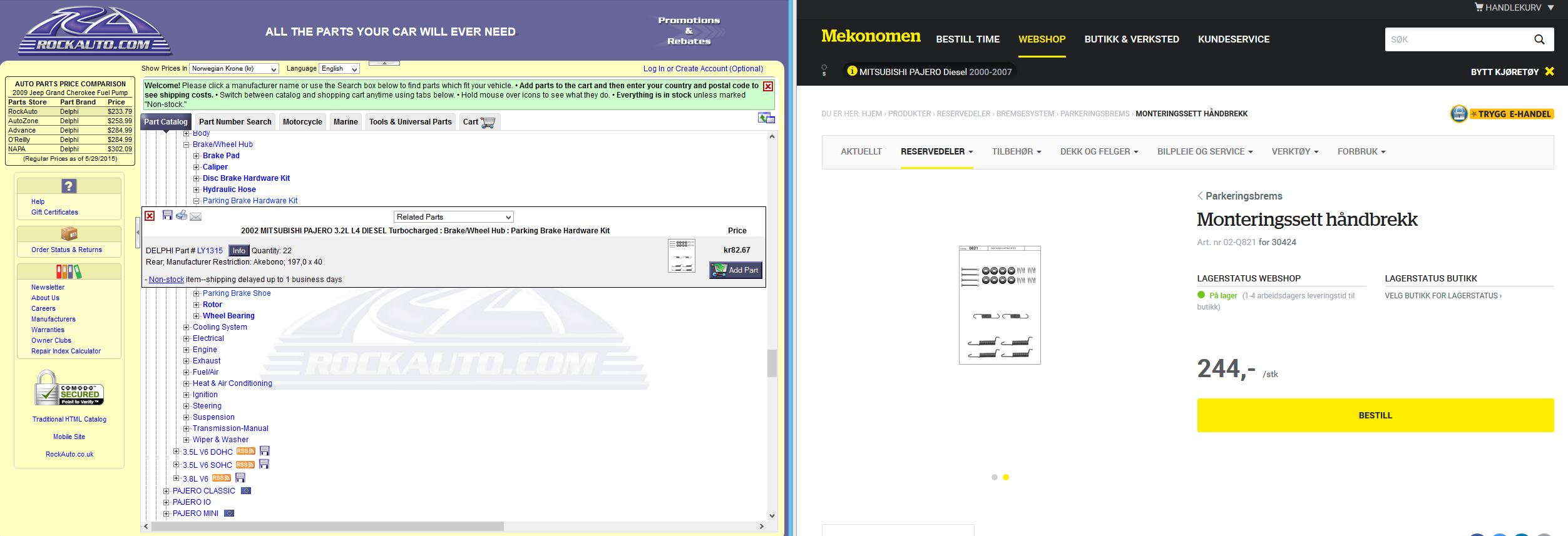This screenshot has width=1568, height=536.
Task: Expand the 3.5L V6 DOHC engine node
Action: [x=176, y=452]
